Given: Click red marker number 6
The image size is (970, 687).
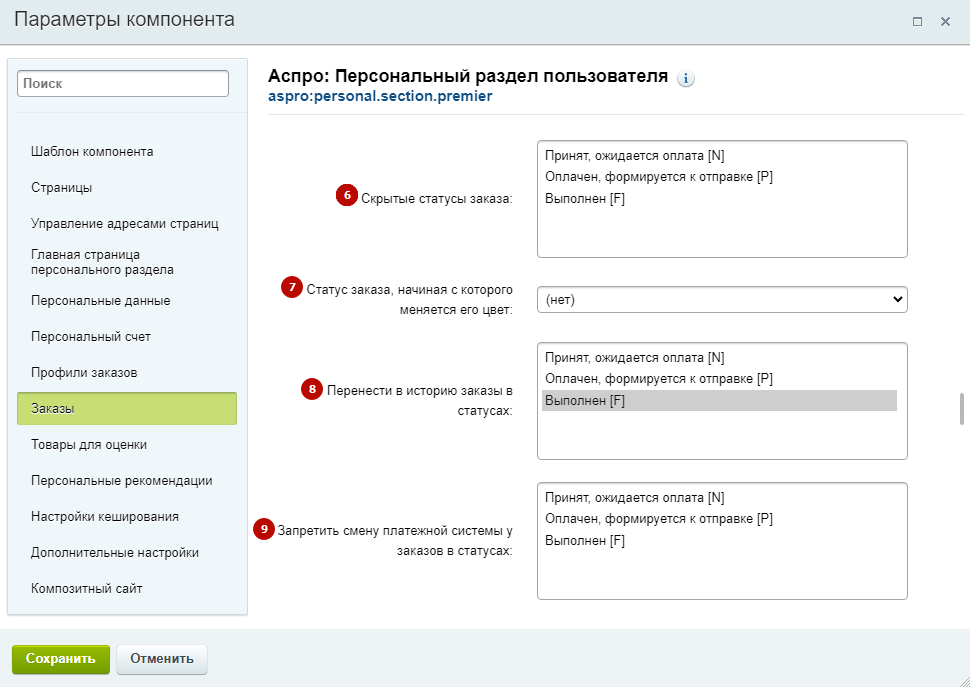Looking at the screenshot, I should [x=347, y=196].
